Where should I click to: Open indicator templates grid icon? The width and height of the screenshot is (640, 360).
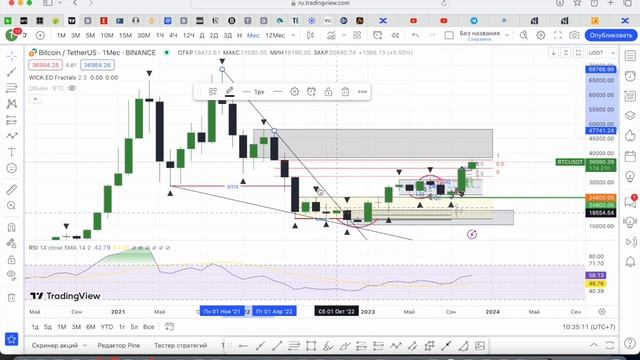(357, 36)
